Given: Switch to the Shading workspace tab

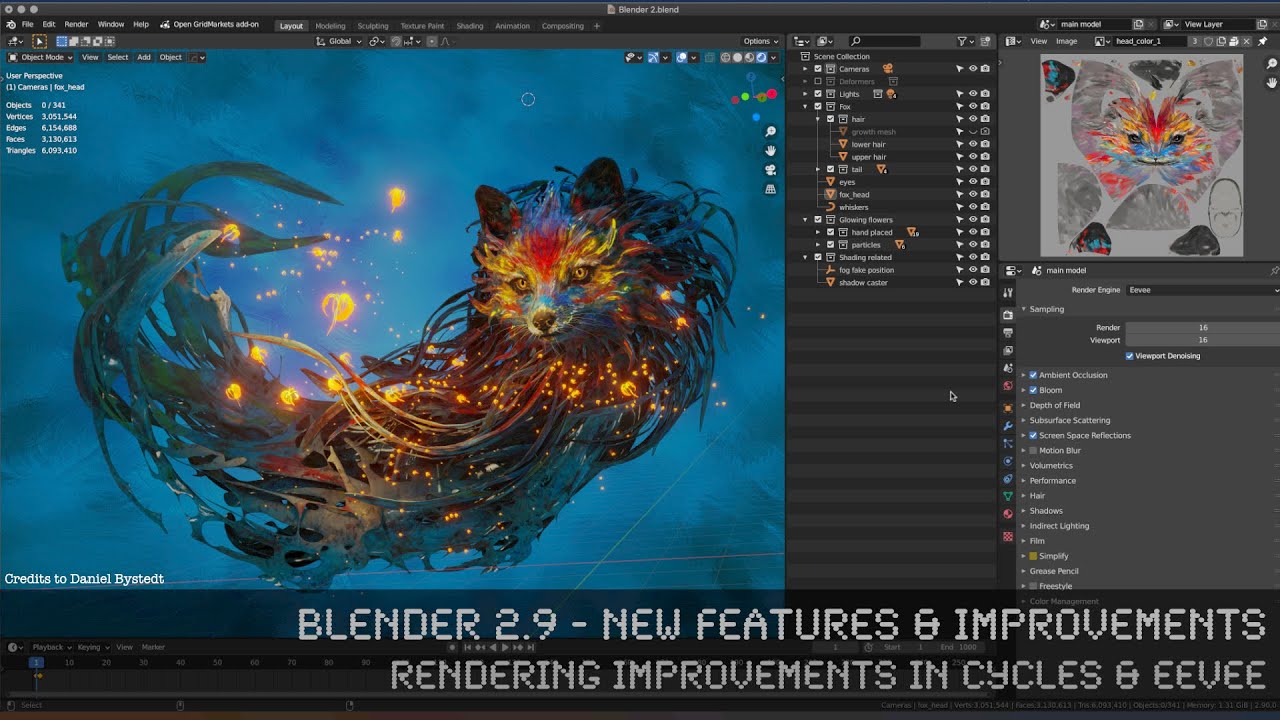Looking at the screenshot, I should pos(469,26).
